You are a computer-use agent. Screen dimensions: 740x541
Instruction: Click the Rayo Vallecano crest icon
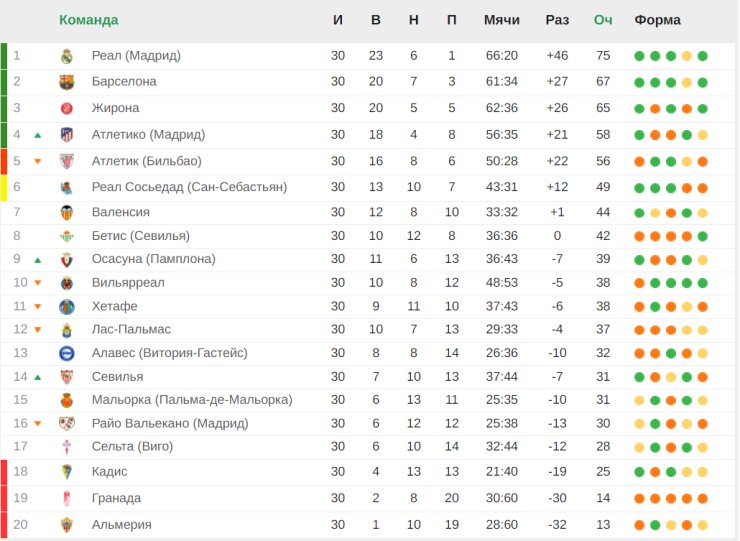(67, 423)
